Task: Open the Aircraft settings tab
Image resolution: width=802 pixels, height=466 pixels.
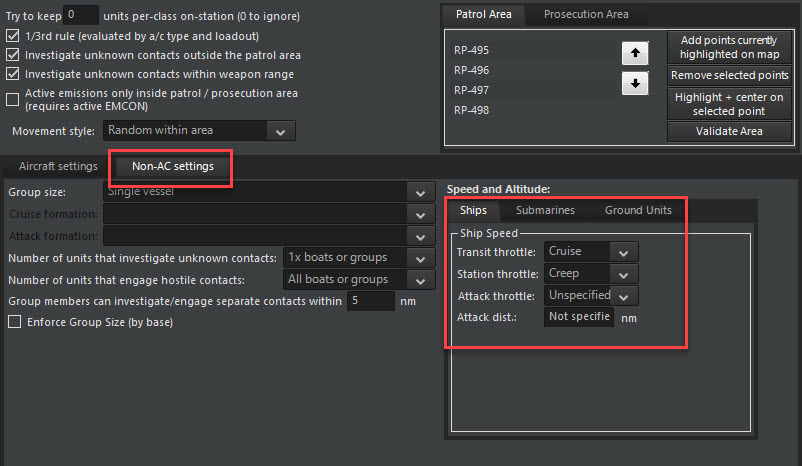Action: [58, 166]
